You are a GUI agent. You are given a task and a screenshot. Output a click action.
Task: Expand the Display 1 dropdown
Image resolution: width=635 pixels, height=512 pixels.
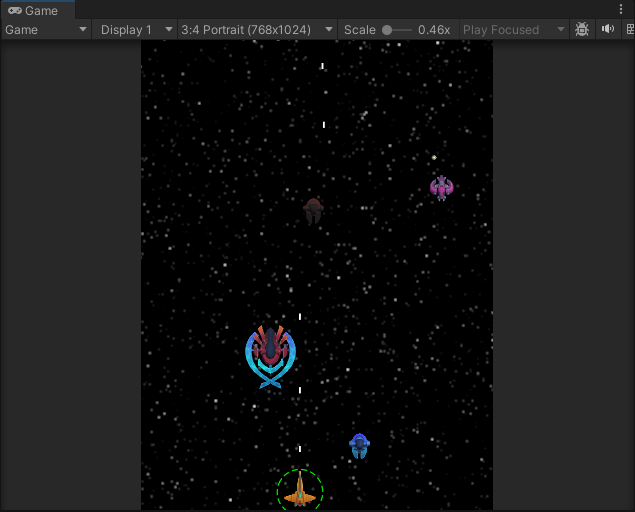coord(136,30)
